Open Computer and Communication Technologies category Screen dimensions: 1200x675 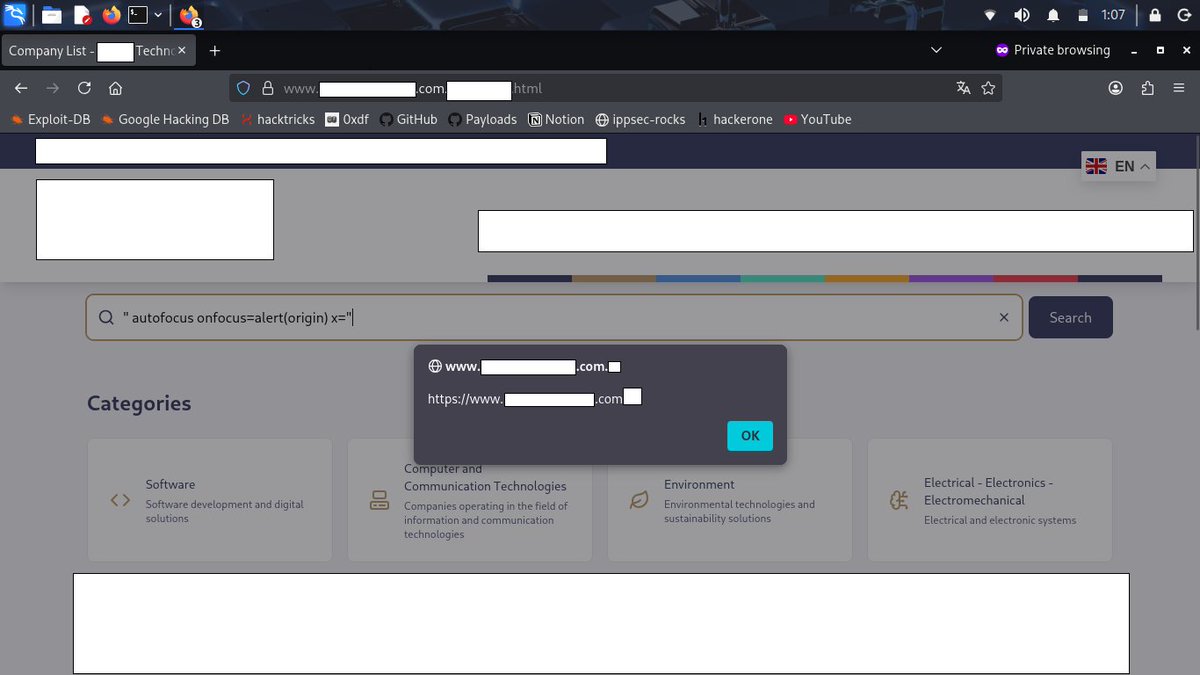470,500
